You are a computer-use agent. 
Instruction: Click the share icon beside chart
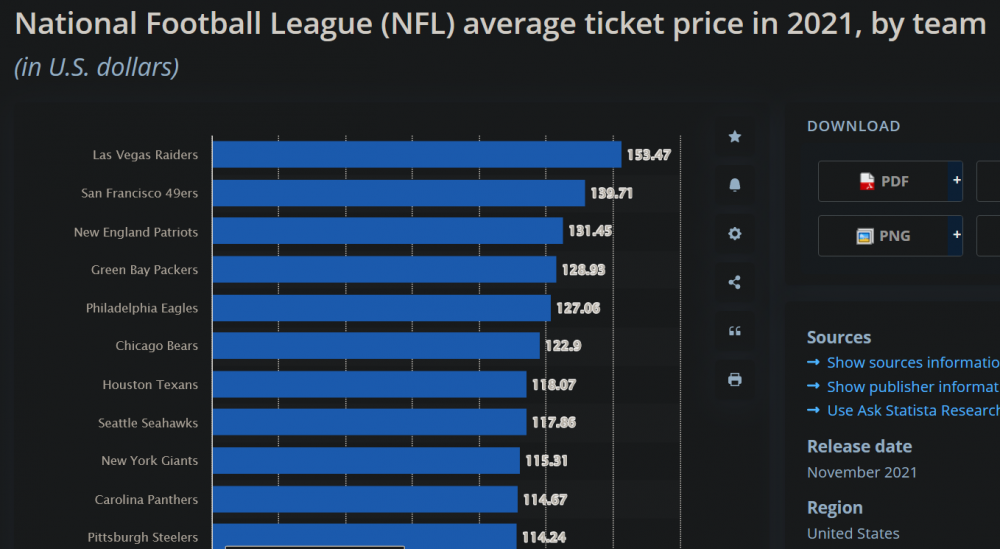click(735, 283)
